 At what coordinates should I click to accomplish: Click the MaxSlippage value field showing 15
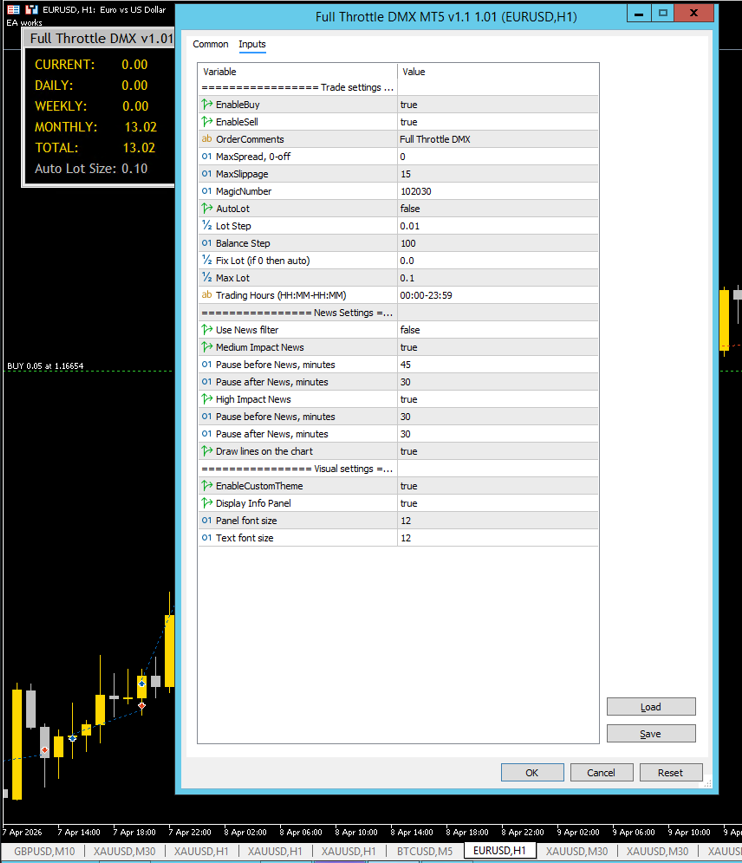pyautogui.click(x=497, y=174)
